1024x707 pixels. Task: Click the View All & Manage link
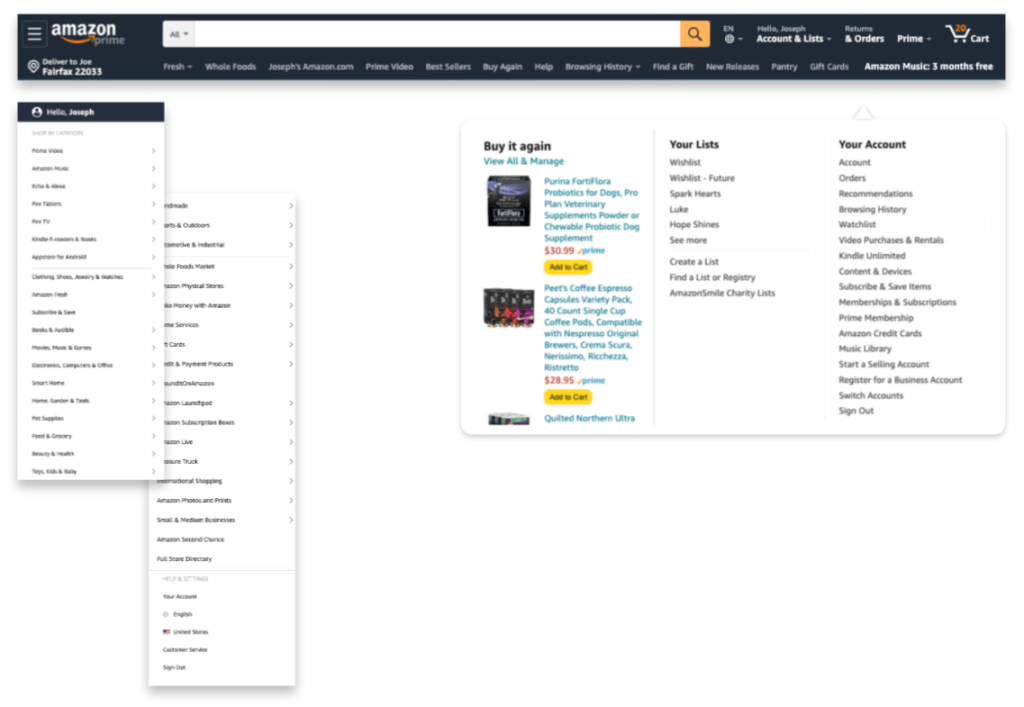click(x=523, y=161)
